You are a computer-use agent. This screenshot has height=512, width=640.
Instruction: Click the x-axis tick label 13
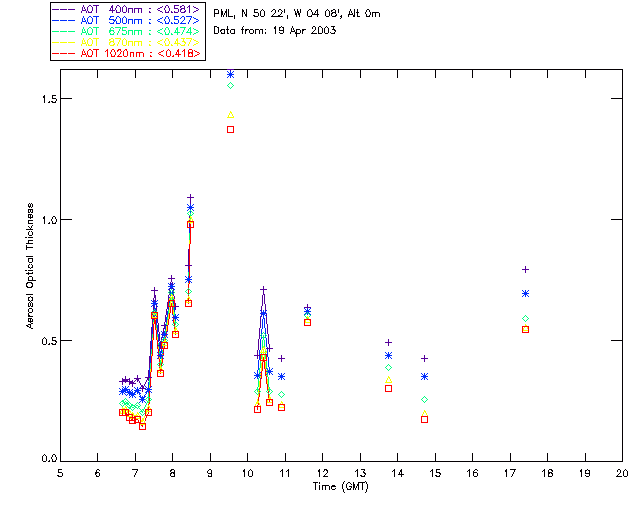(360, 473)
